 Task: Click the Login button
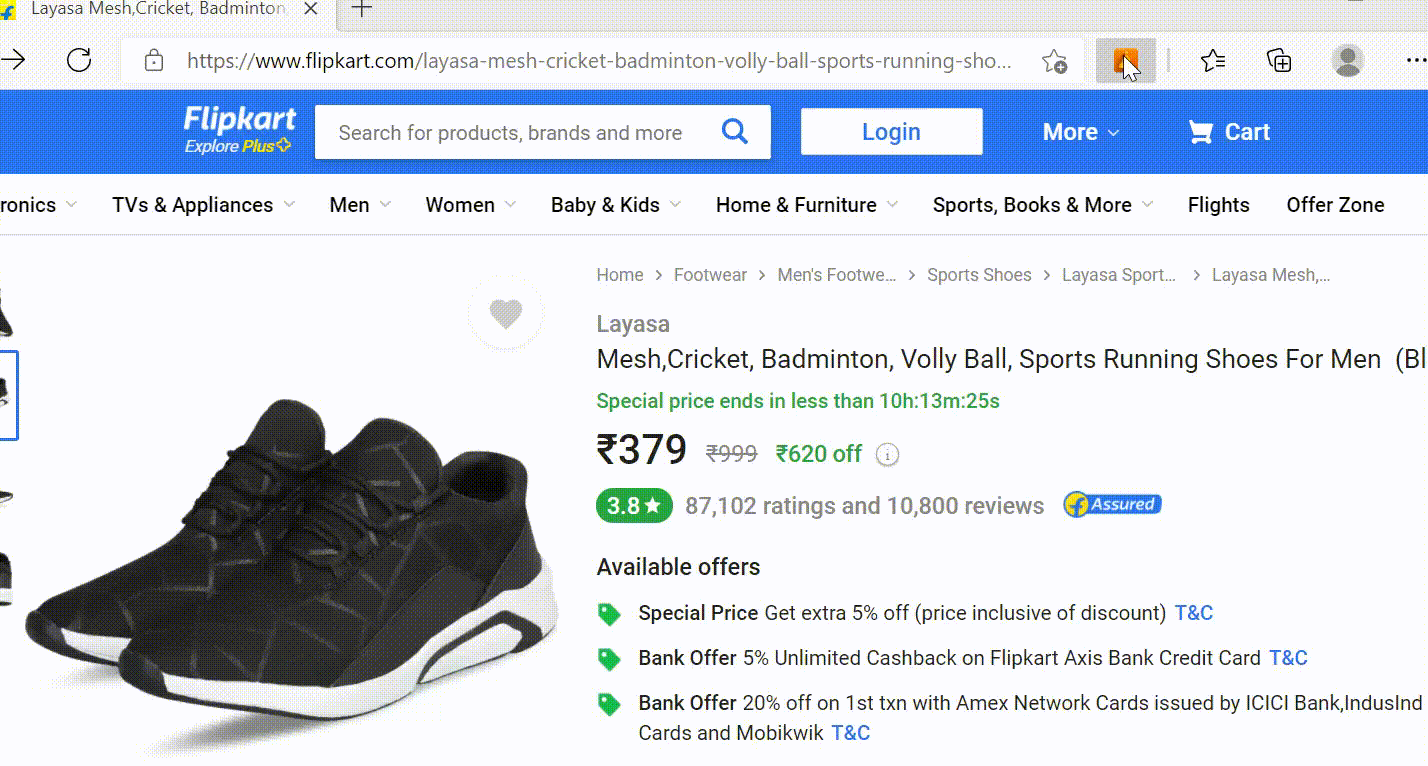click(890, 131)
